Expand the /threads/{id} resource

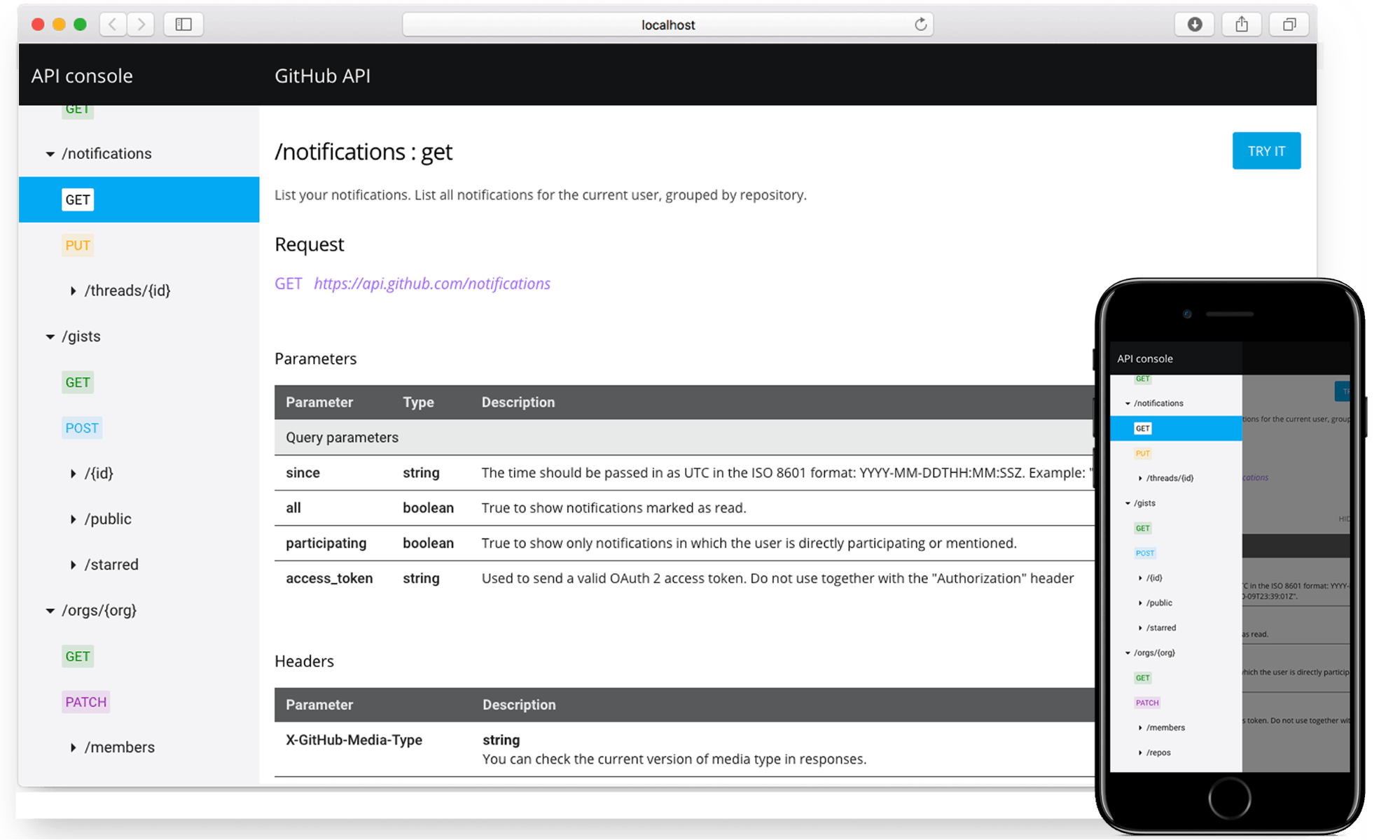(73, 290)
